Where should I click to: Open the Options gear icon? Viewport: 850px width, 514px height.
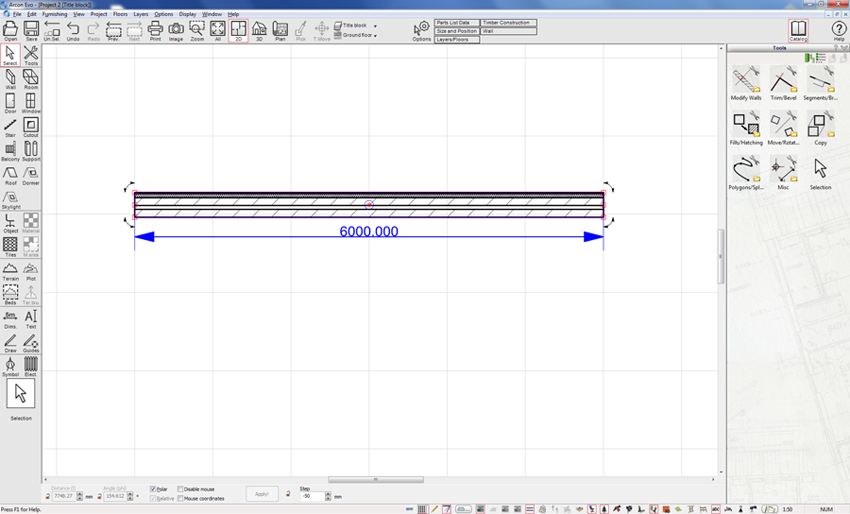421,31
